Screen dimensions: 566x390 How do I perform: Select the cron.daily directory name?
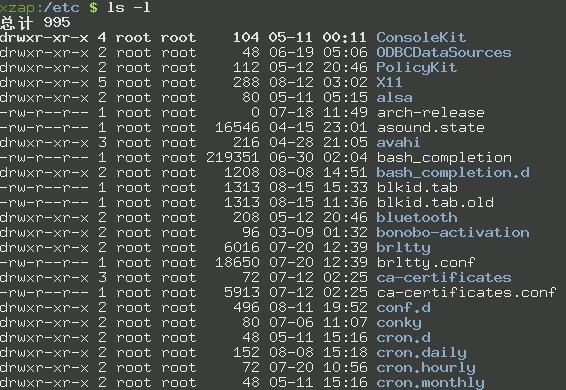tap(421, 352)
